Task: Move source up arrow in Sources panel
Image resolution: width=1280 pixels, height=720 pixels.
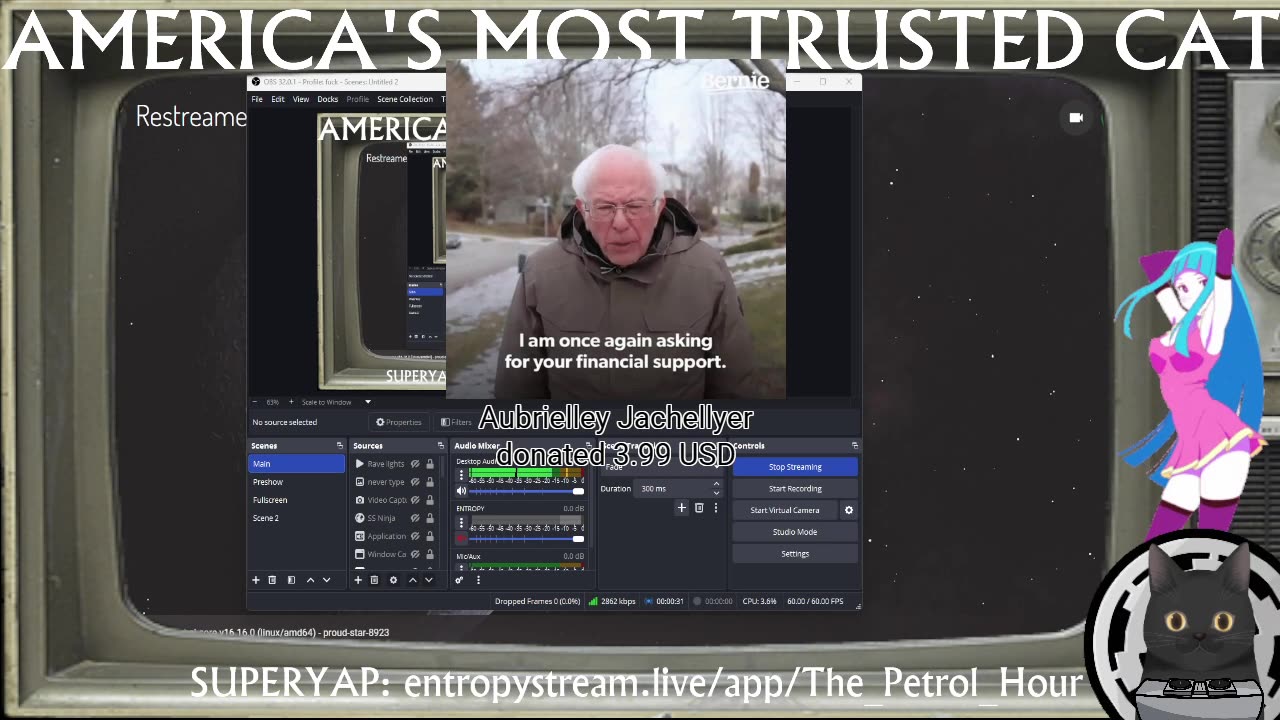Action: (412, 580)
